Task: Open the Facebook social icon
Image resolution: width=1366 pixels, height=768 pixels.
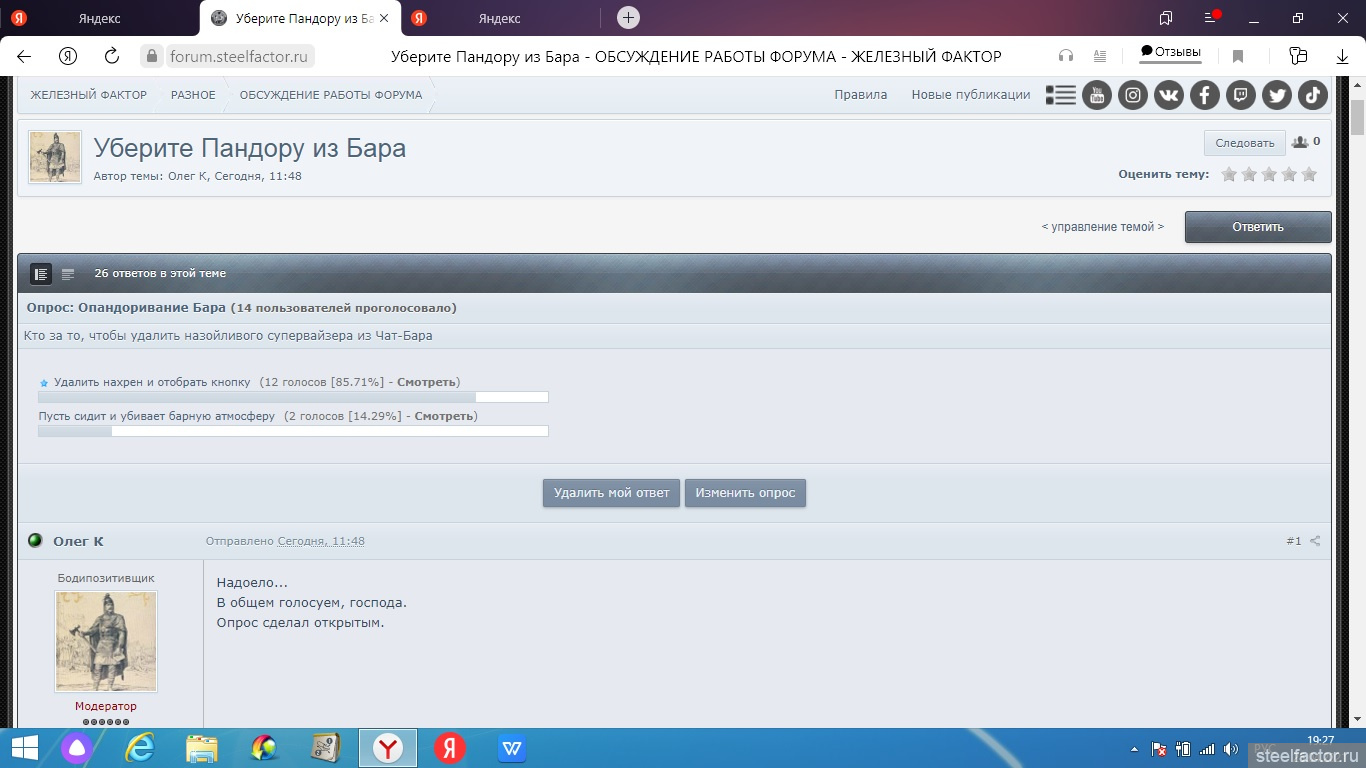Action: click(x=1204, y=95)
